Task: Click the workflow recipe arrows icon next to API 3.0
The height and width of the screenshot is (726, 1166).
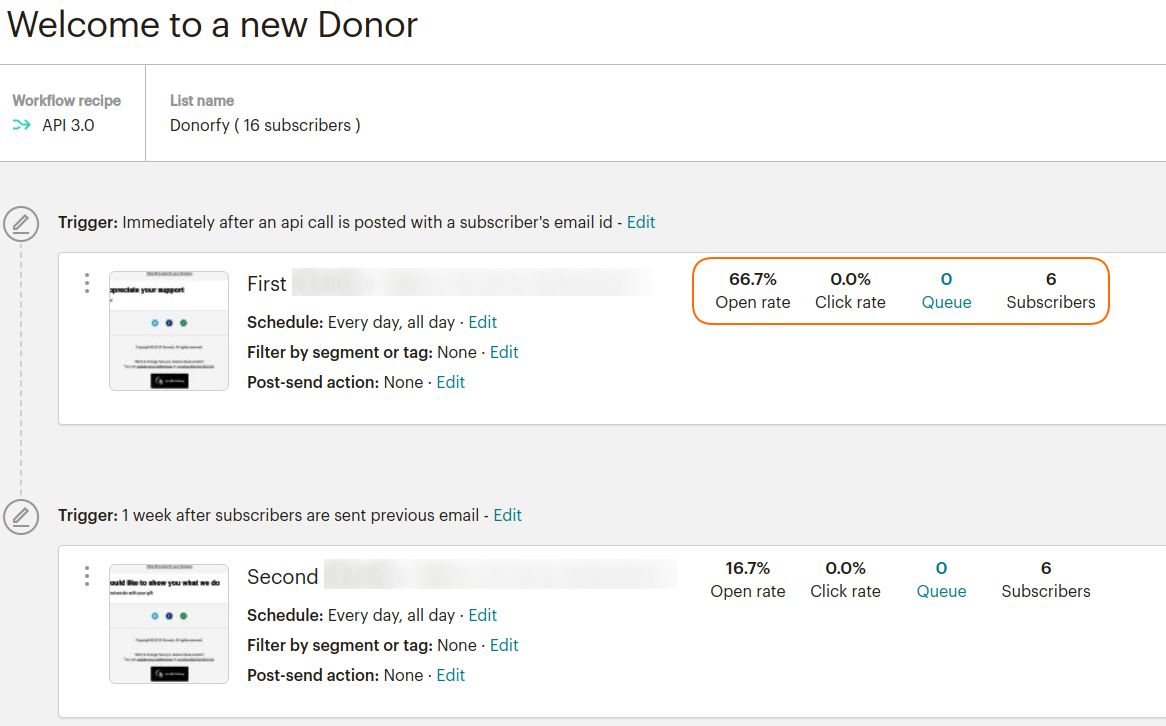Action: pos(22,125)
